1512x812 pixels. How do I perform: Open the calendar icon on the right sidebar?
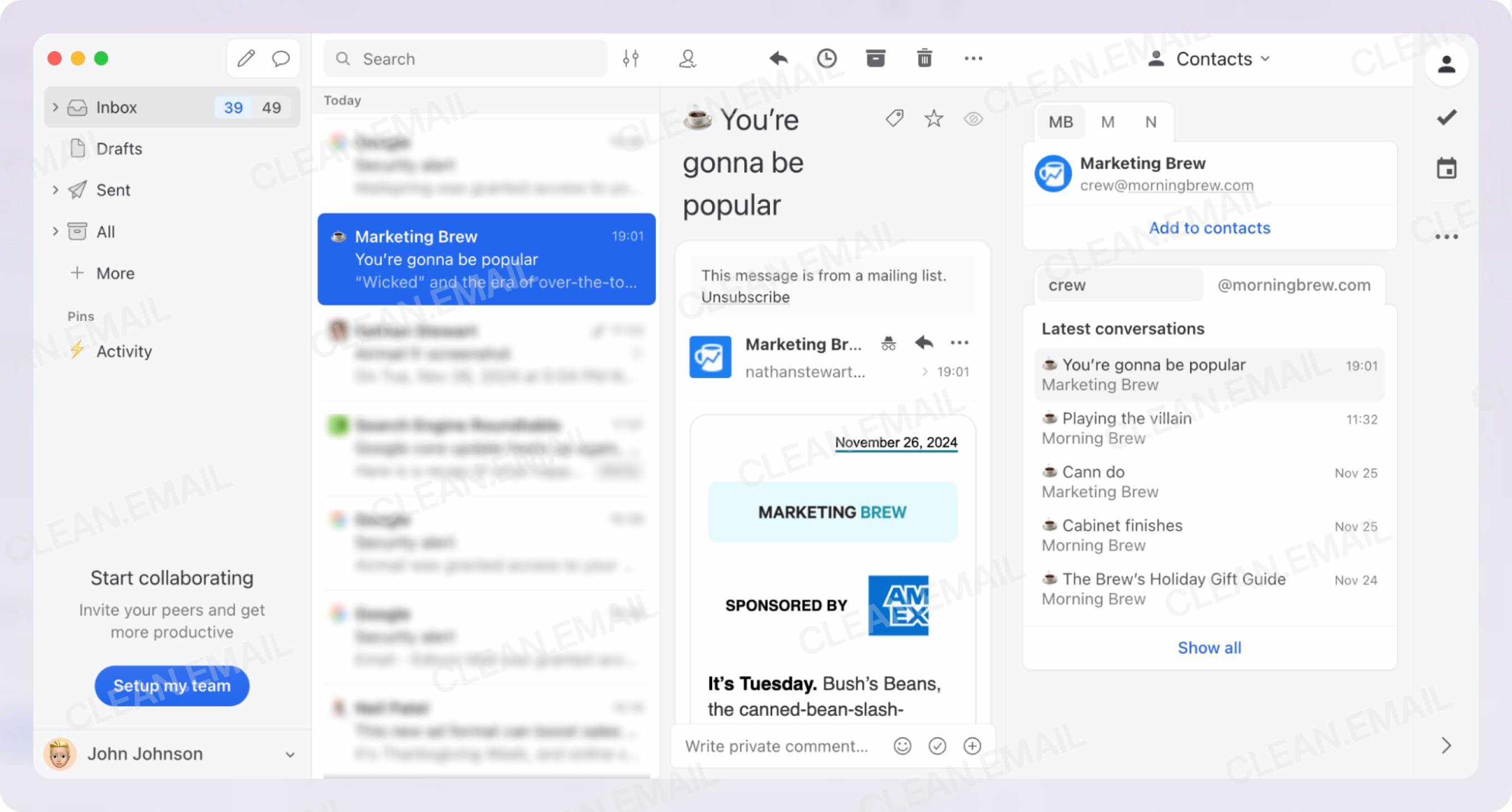1448,169
